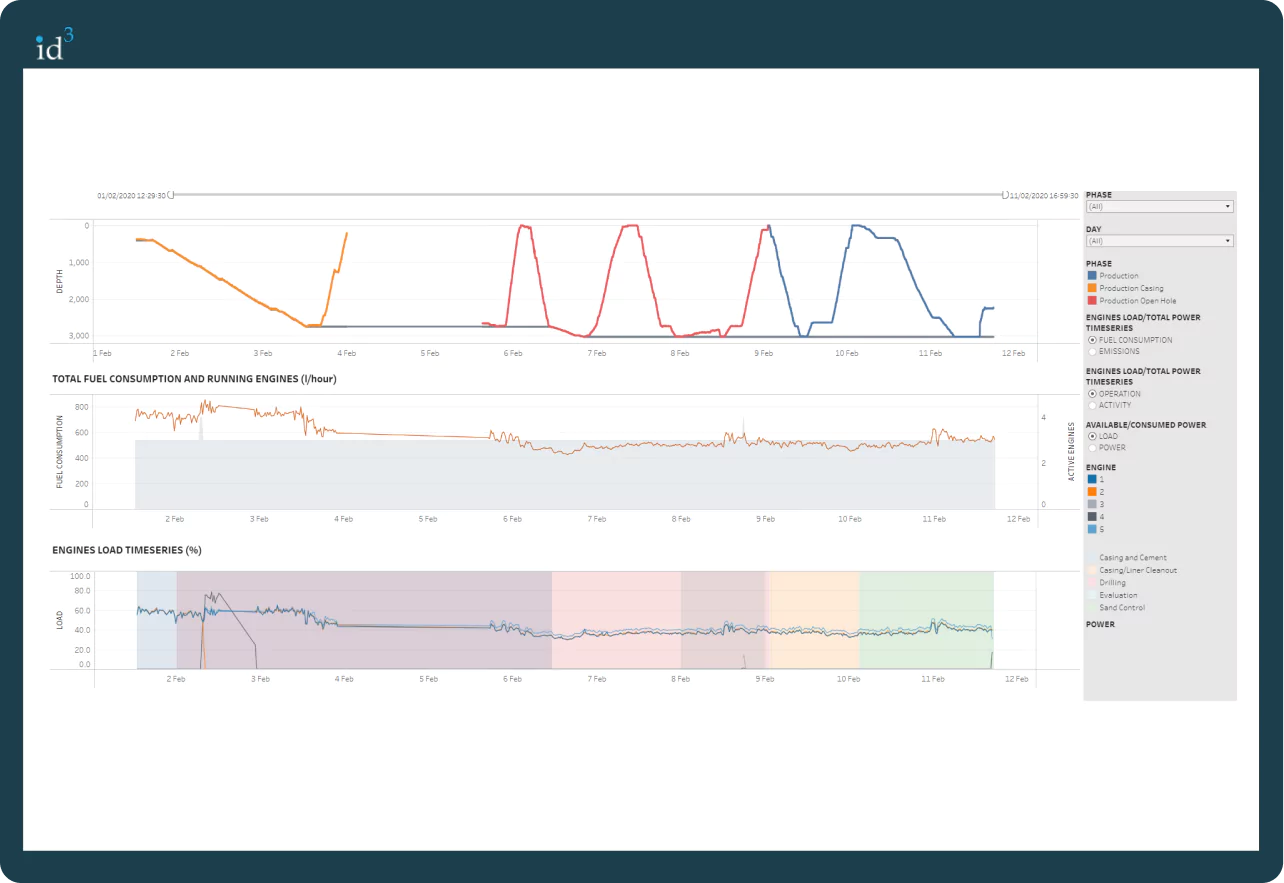Click the Engine 5 legend swatch
1284x883 pixels.
click(x=1091, y=530)
